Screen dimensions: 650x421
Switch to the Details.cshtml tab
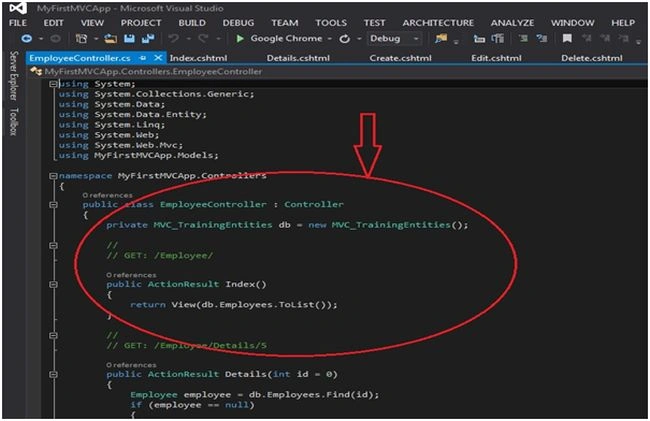298,58
